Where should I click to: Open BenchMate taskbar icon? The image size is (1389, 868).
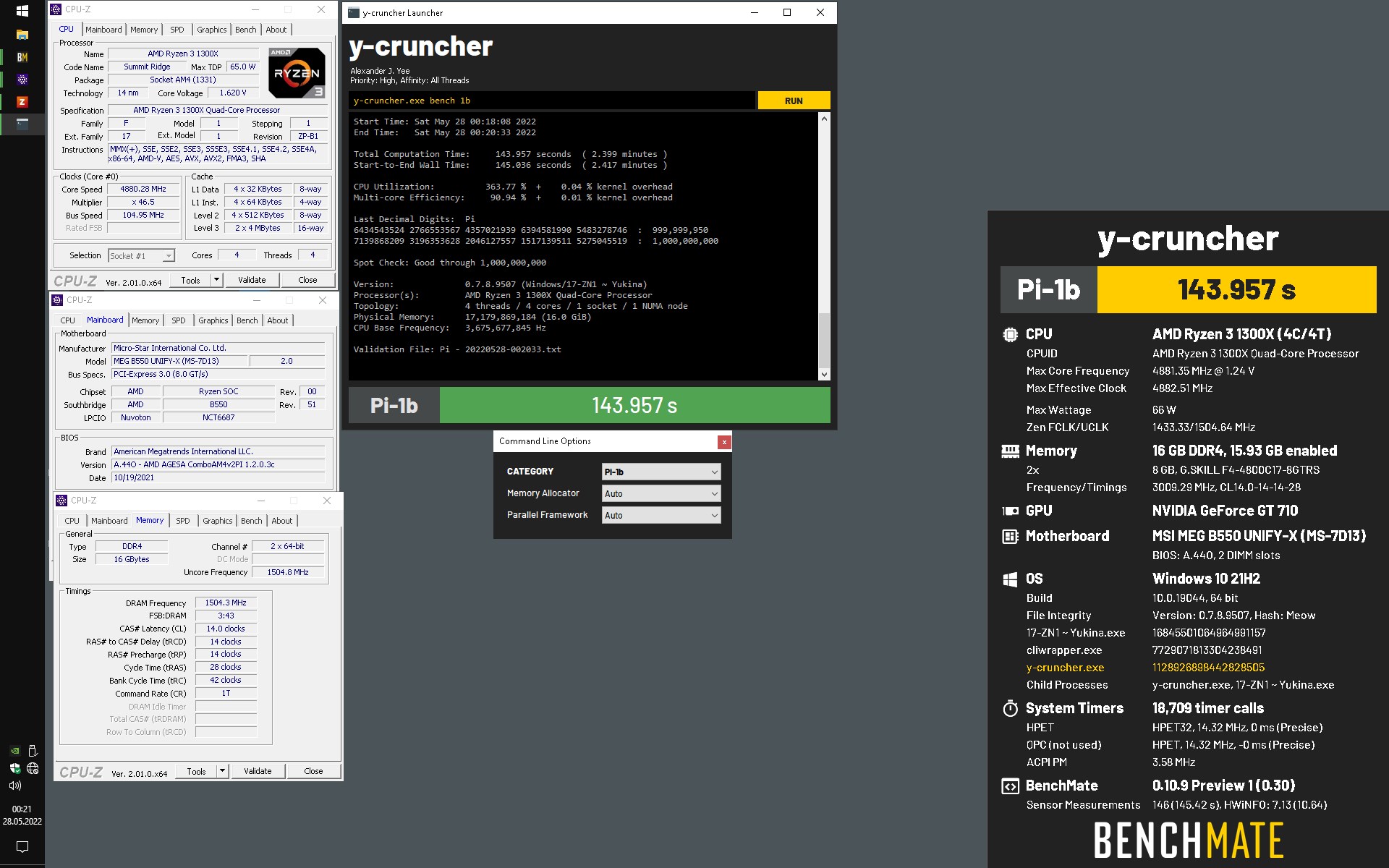pos(22,57)
